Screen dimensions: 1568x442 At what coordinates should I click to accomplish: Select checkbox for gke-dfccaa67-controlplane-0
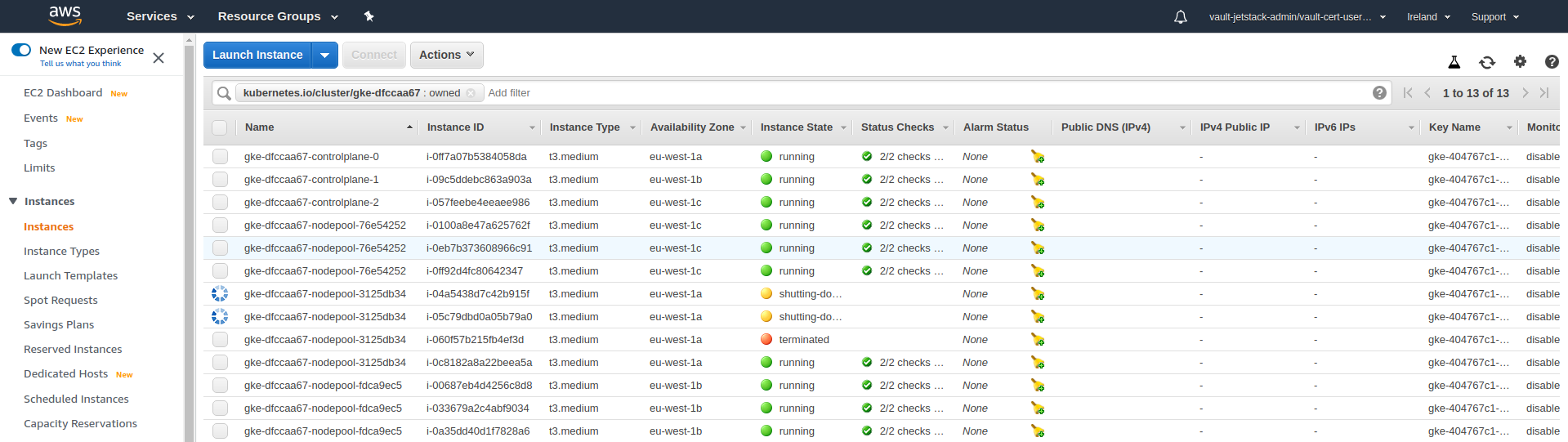click(x=220, y=157)
